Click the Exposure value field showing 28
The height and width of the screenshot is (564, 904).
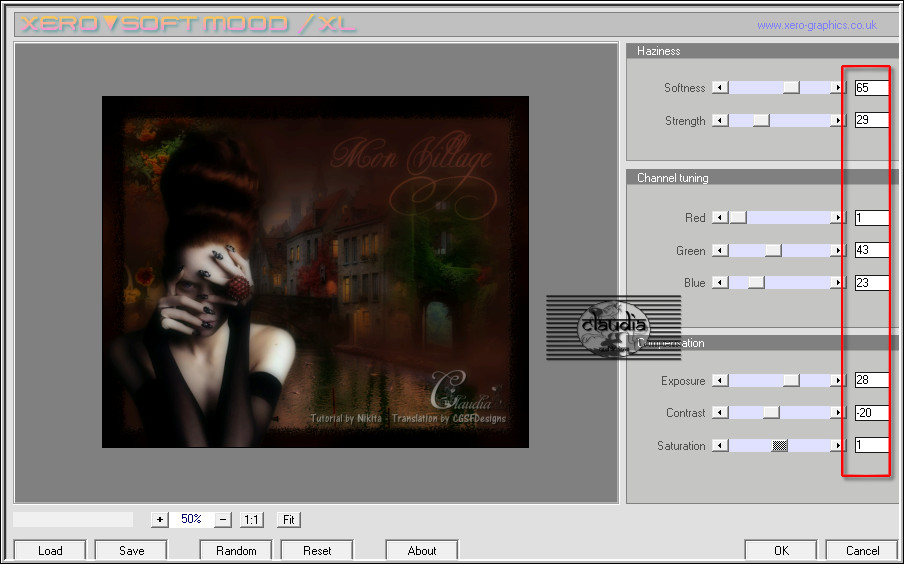(x=871, y=380)
